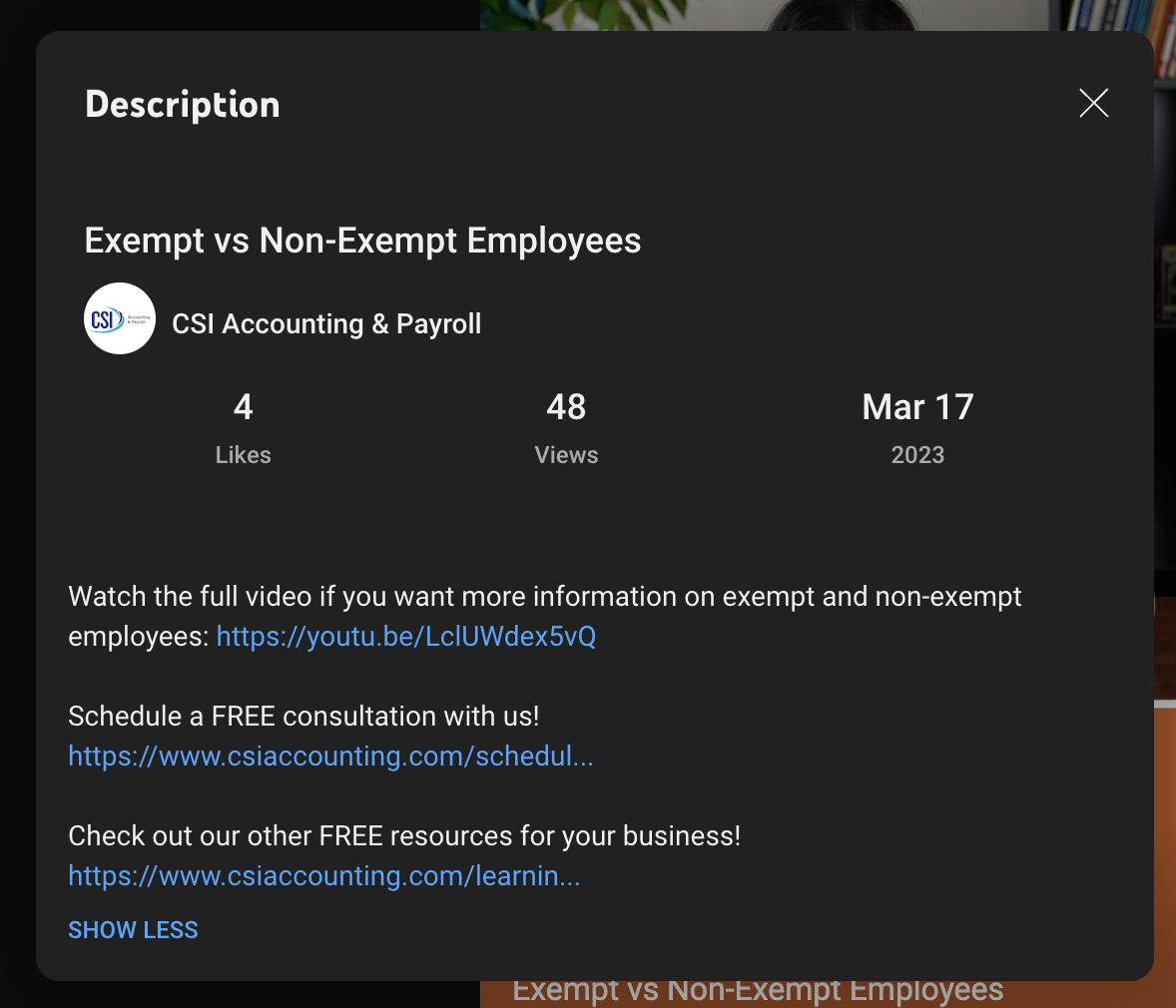Viewport: 1176px width, 1008px height.
Task: Open the csiaccounting.com/learnin... resources link
Action: click(x=324, y=876)
